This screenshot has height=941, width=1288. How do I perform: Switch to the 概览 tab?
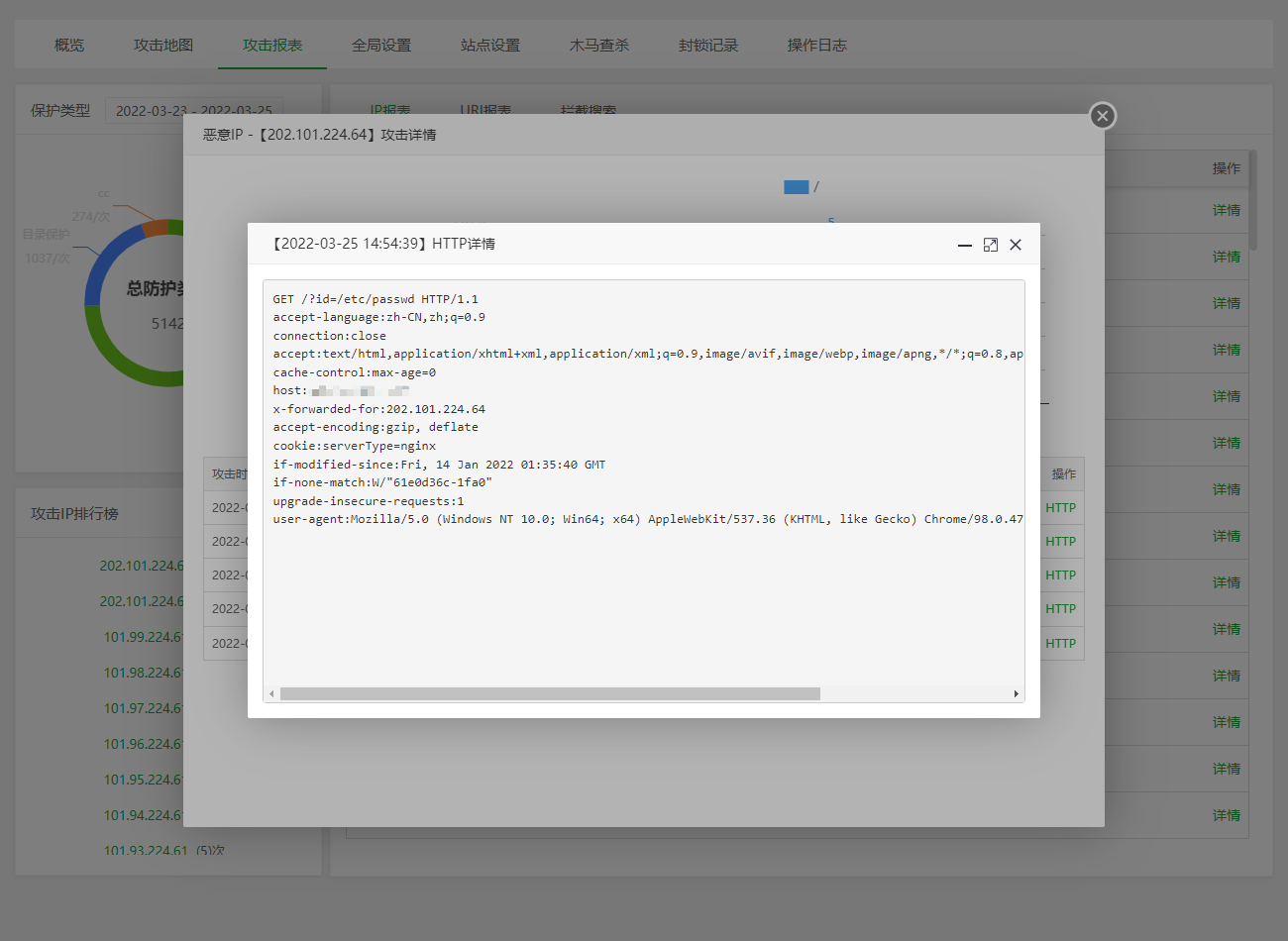[69, 46]
